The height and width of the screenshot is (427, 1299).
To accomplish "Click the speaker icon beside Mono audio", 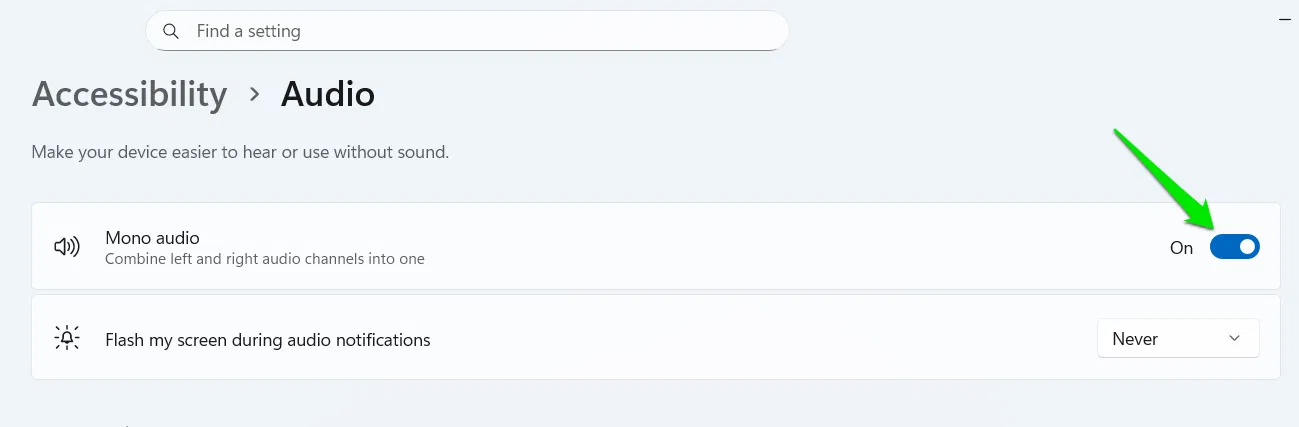I will 67,247.
